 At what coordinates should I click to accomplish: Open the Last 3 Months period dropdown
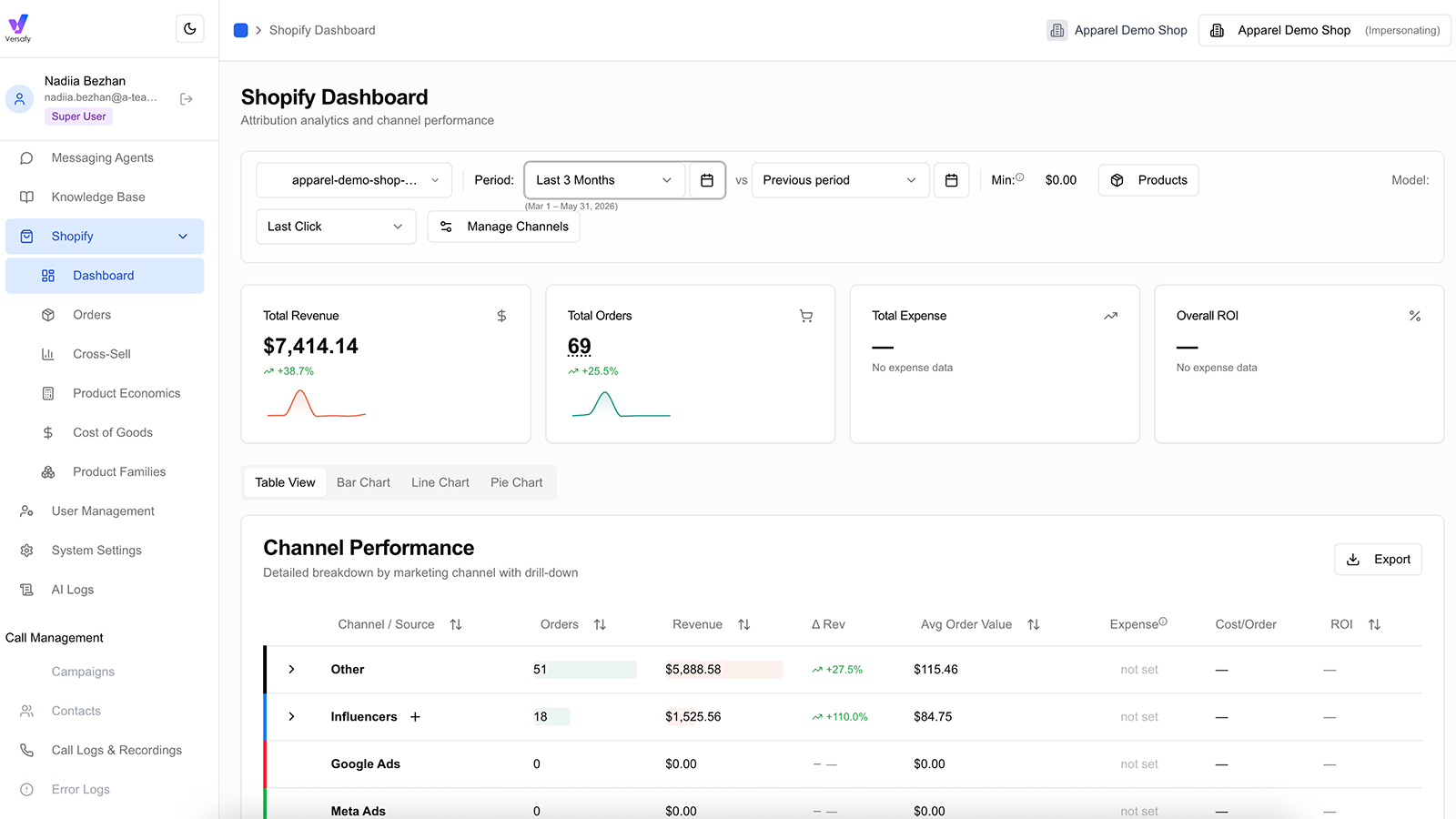(x=604, y=180)
